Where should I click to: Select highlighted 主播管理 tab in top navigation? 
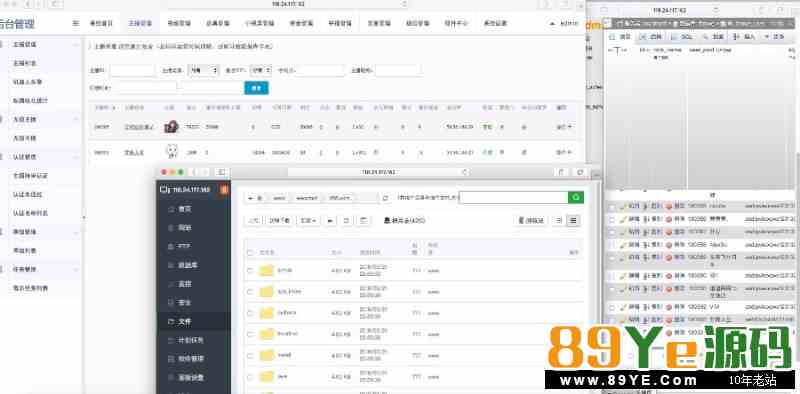[x=140, y=23]
